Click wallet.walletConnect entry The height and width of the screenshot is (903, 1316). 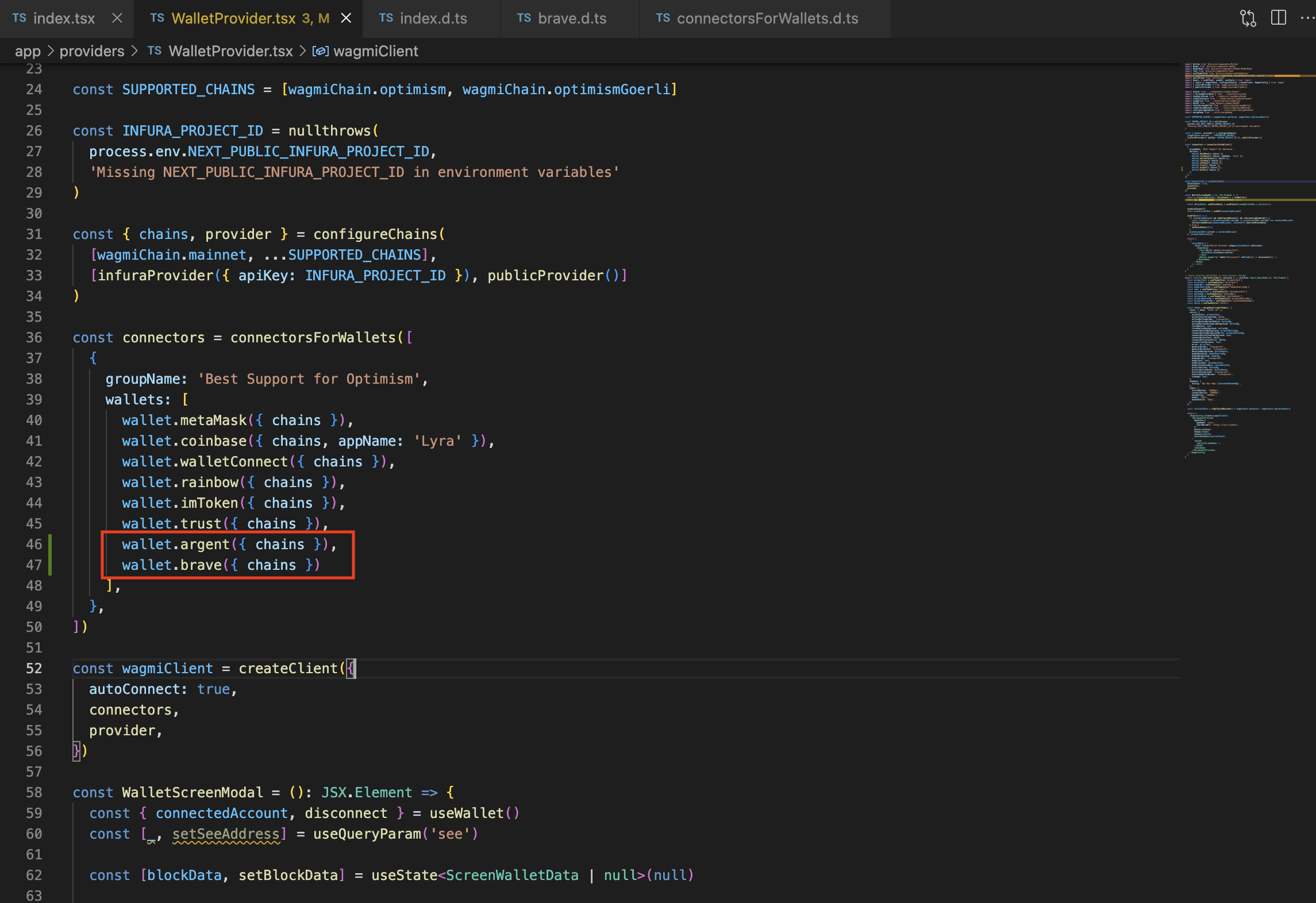(x=258, y=462)
